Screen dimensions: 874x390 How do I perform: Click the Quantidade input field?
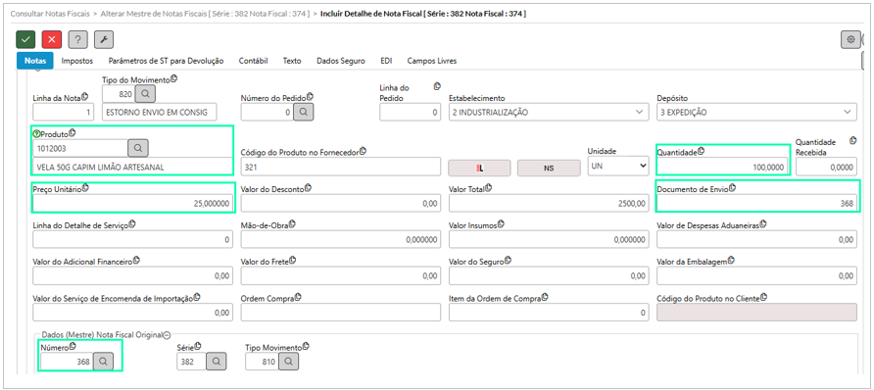coord(722,167)
